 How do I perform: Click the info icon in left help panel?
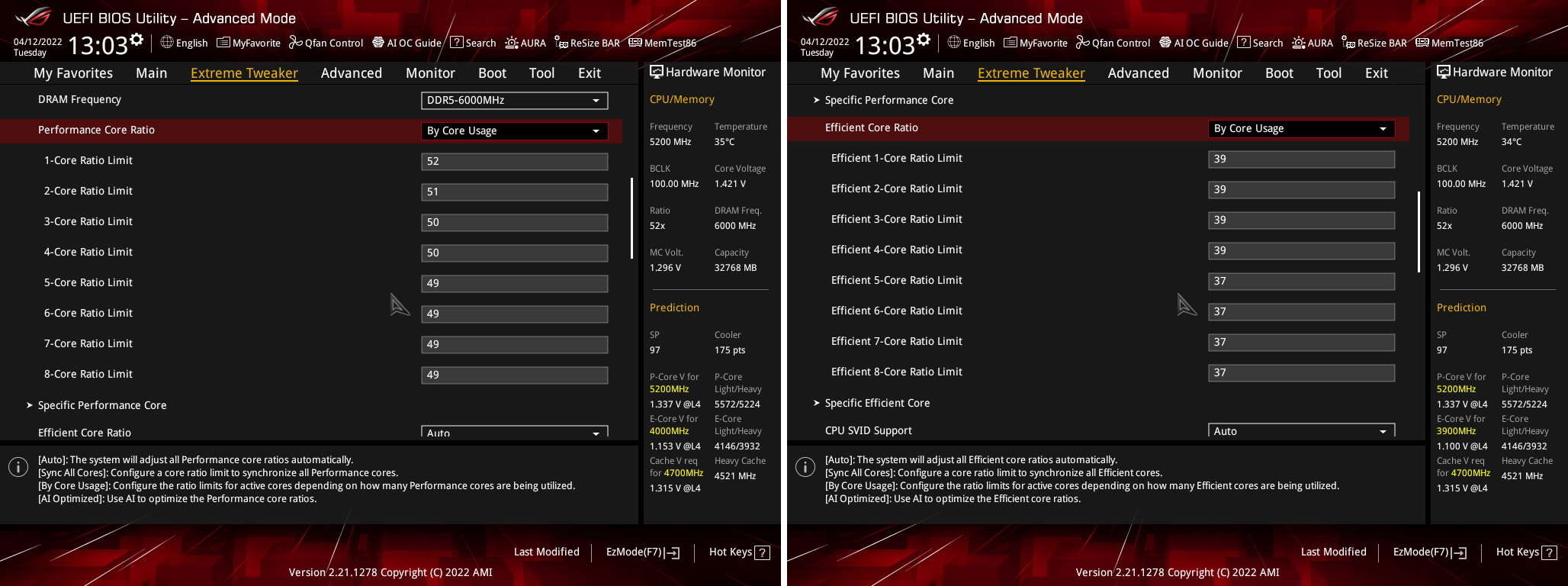(x=18, y=467)
